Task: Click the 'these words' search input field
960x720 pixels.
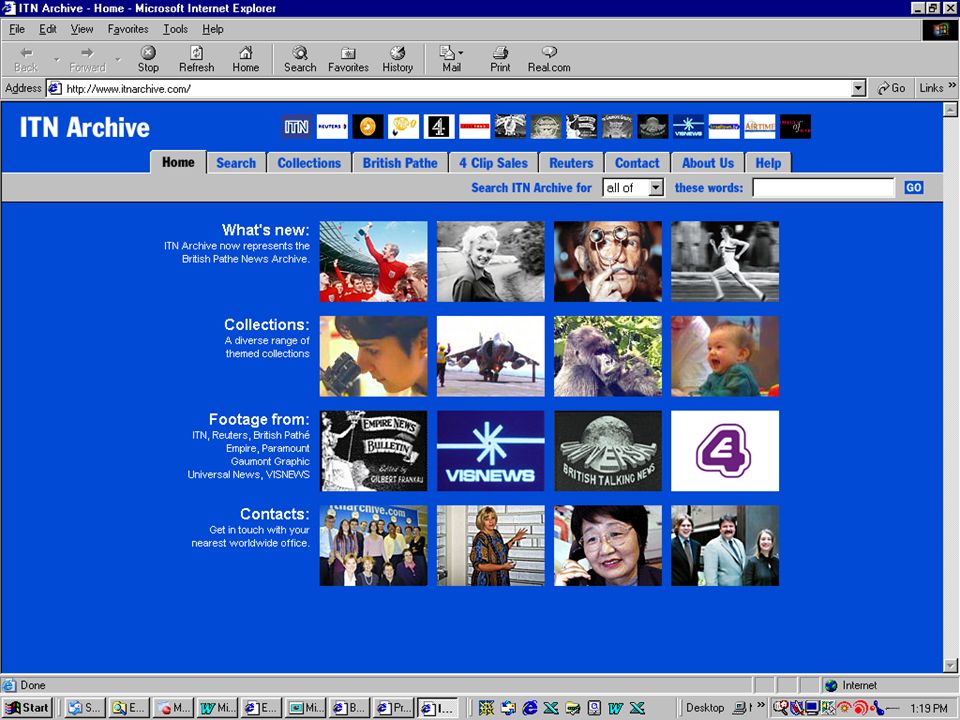Action: click(x=823, y=187)
